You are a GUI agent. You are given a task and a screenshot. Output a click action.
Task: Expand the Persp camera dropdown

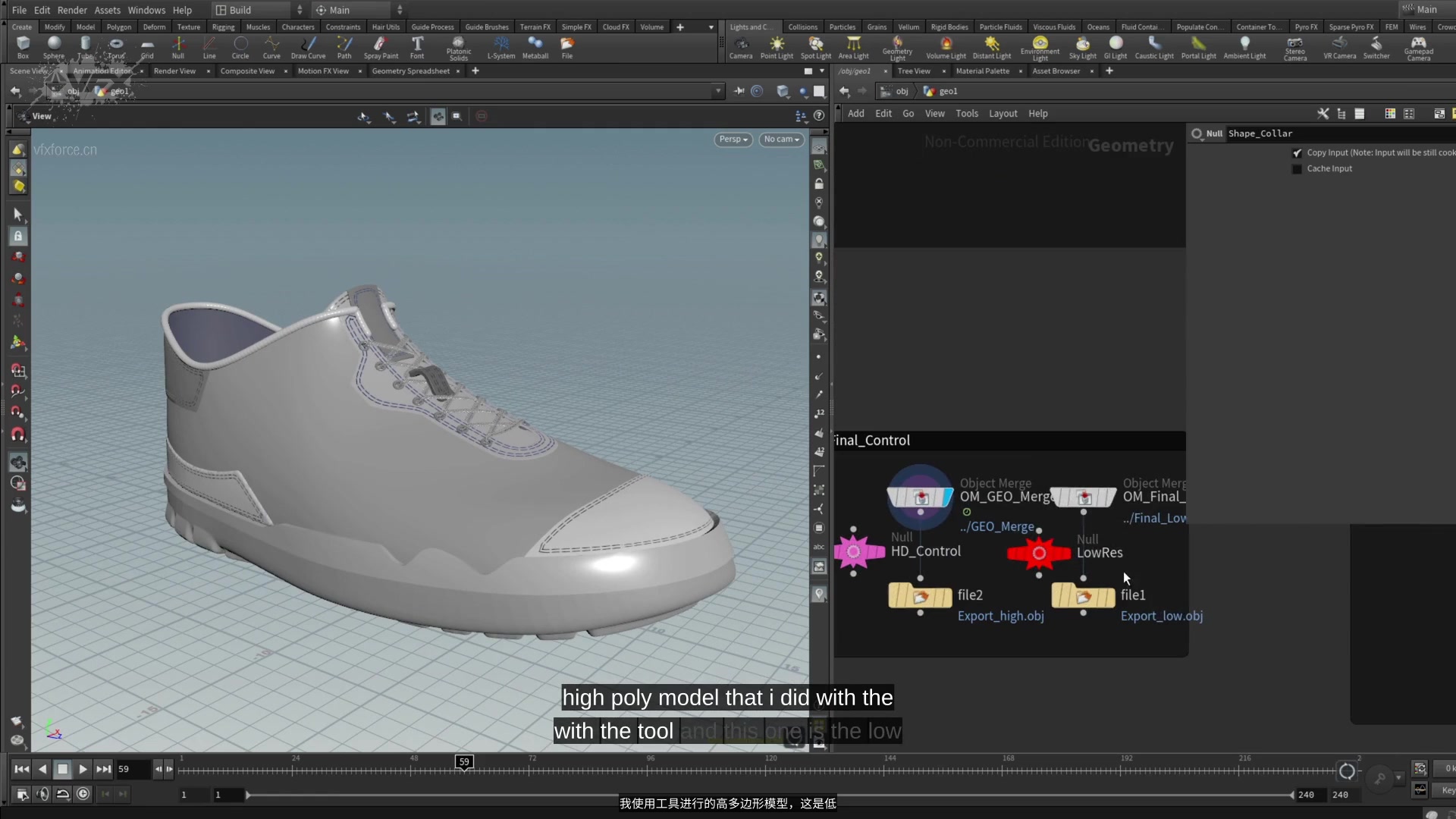(731, 139)
